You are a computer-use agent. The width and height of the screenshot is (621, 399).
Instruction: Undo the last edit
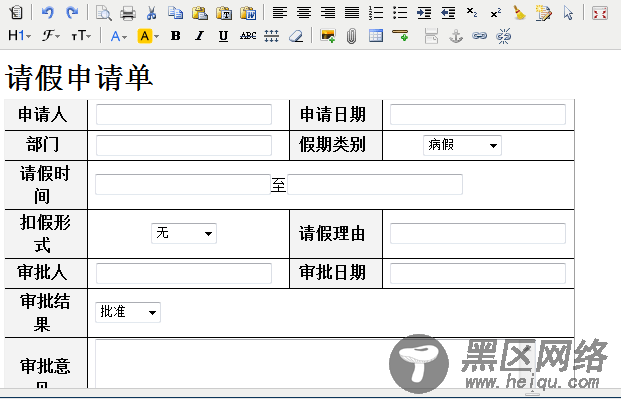tap(48, 13)
